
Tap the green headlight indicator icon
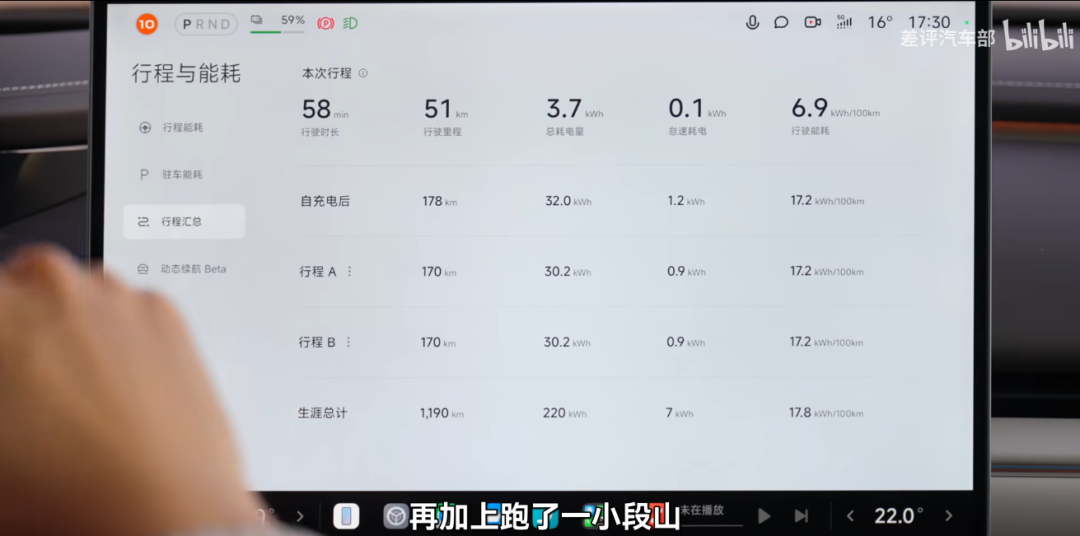(350, 23)
